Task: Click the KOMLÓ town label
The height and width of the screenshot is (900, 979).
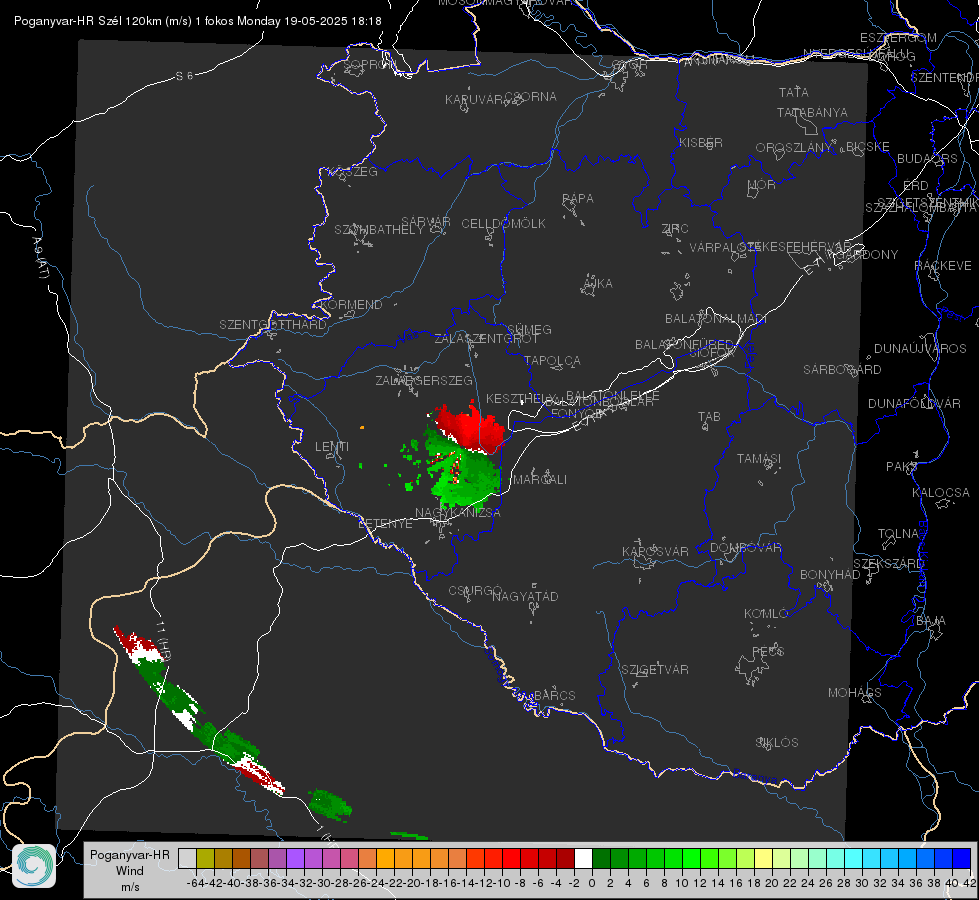Action: tap(766, 614)
